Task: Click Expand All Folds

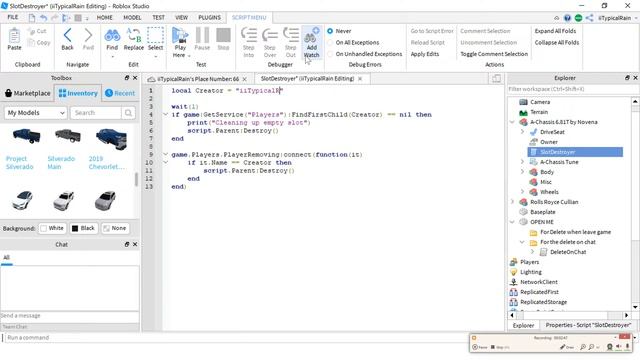Action: point(555,31)
